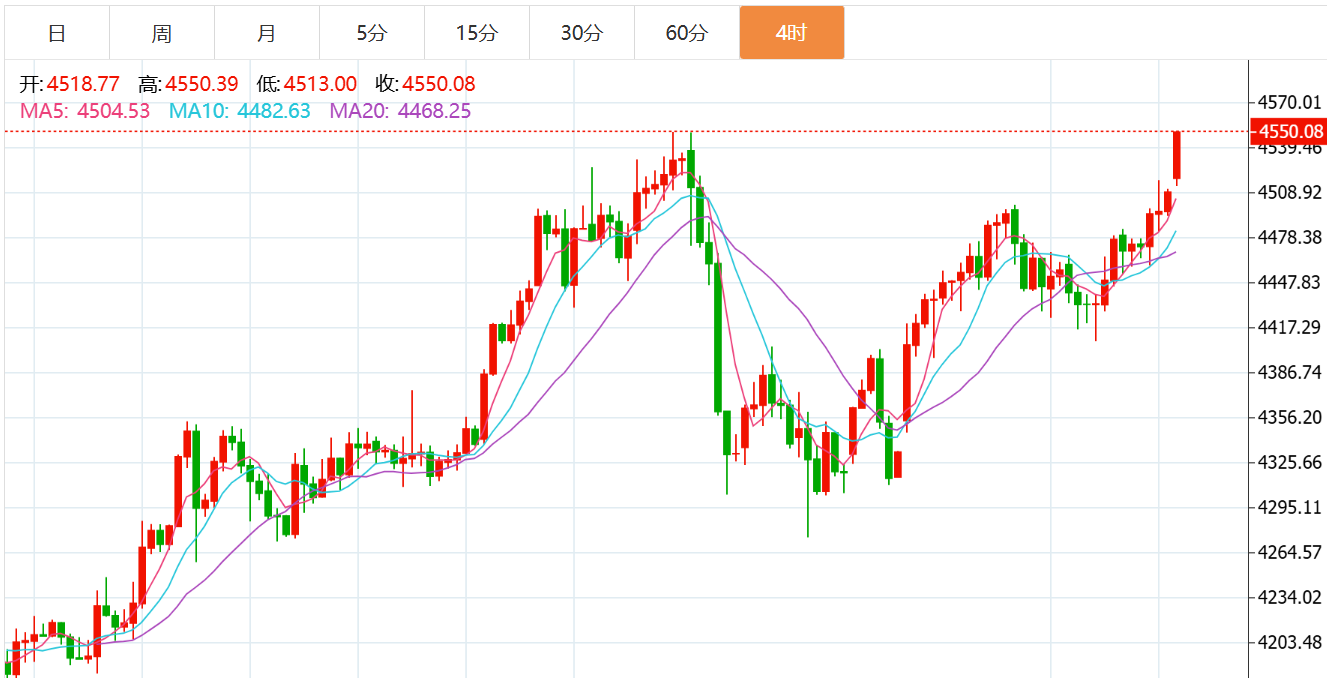
Task: Click the 4203.48 price axis label
Action: click(1291, 642)
